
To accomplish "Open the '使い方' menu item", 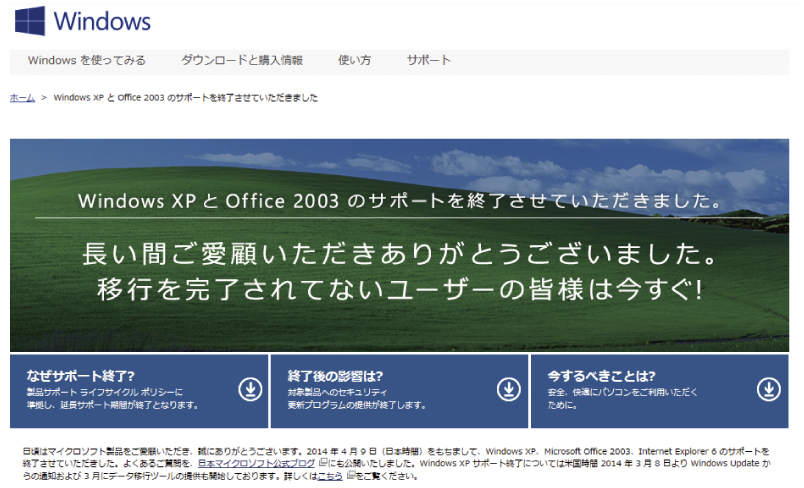I will point(354,60).
